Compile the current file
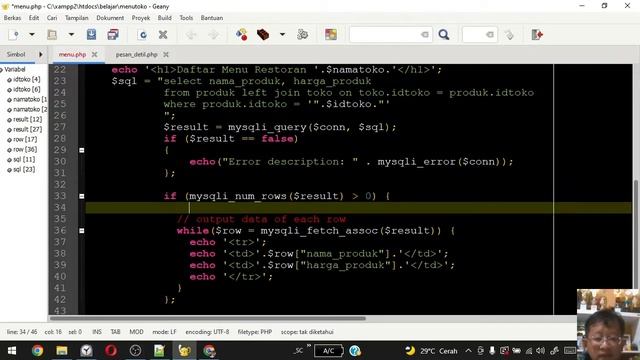The width and height of the screenshot is (640, 360). 241,35
